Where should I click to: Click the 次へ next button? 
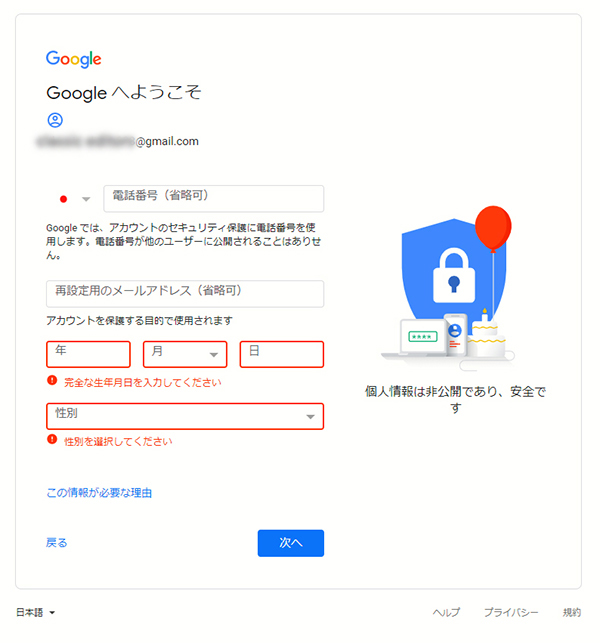coord(291,543)
